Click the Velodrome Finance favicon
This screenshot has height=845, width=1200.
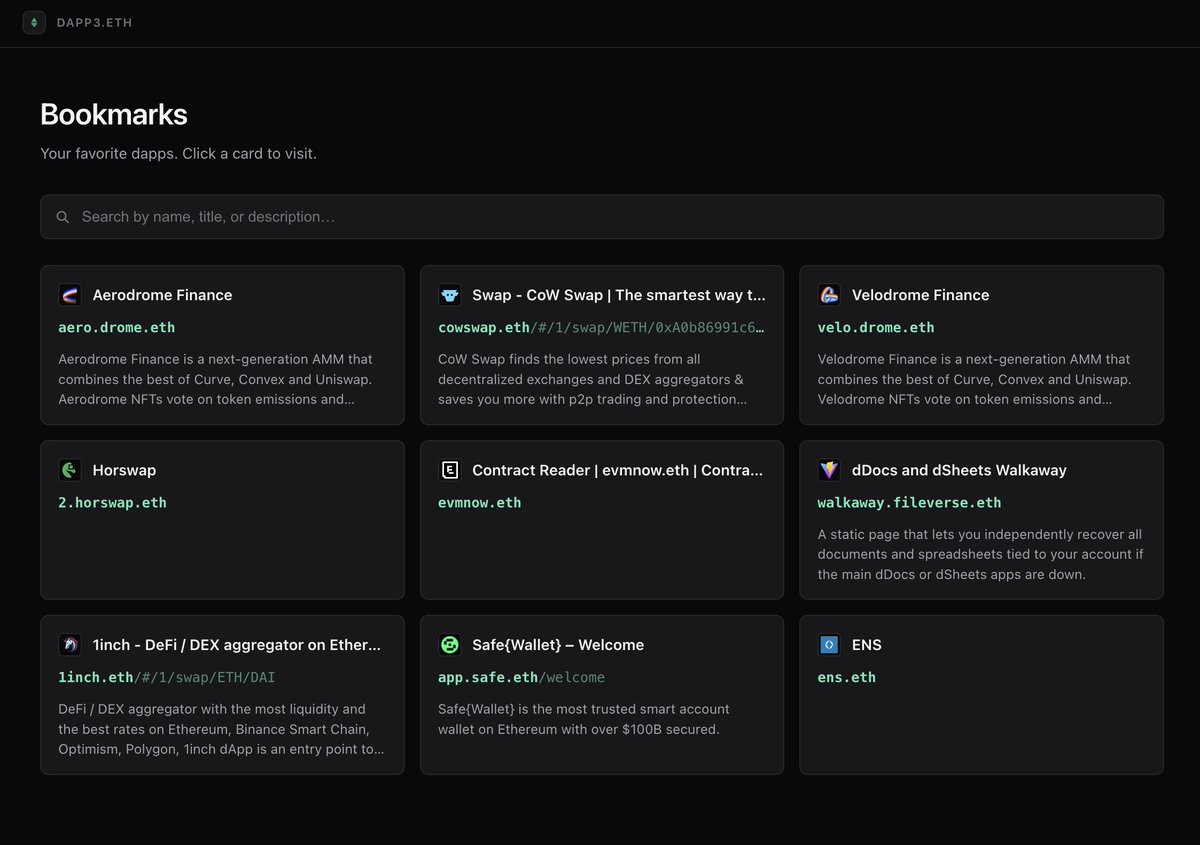[x=829, y=295]
